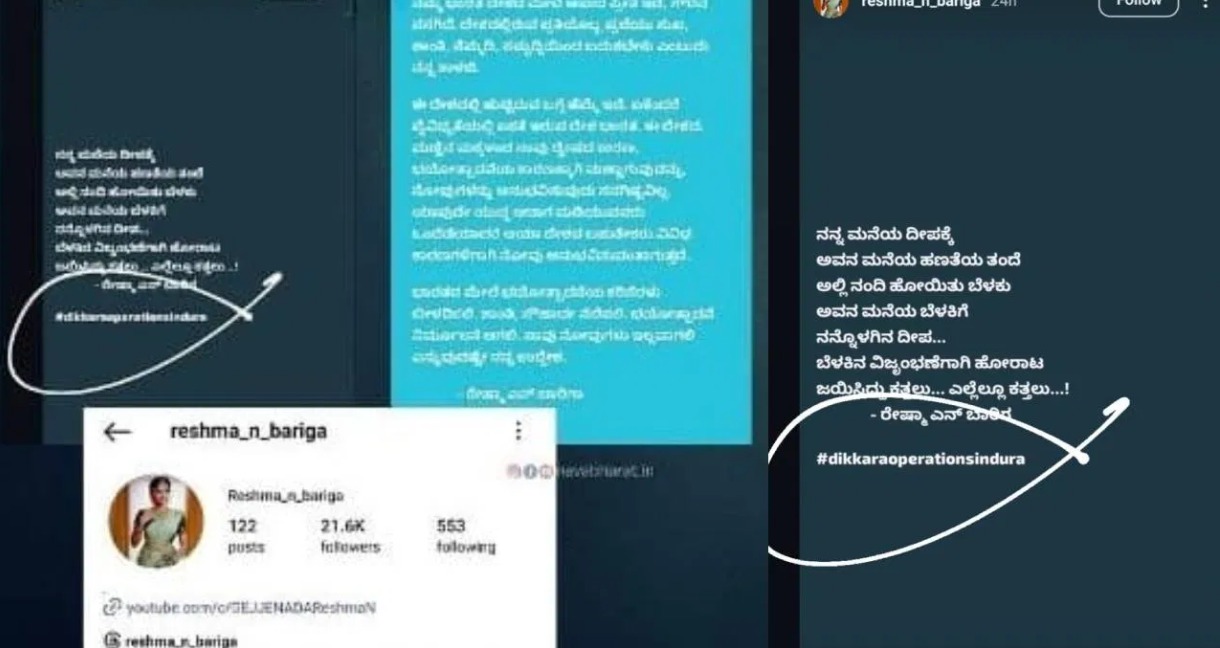Click the Facebook icon in the watermark
The image size is (1220, 648).
[530, 470]
